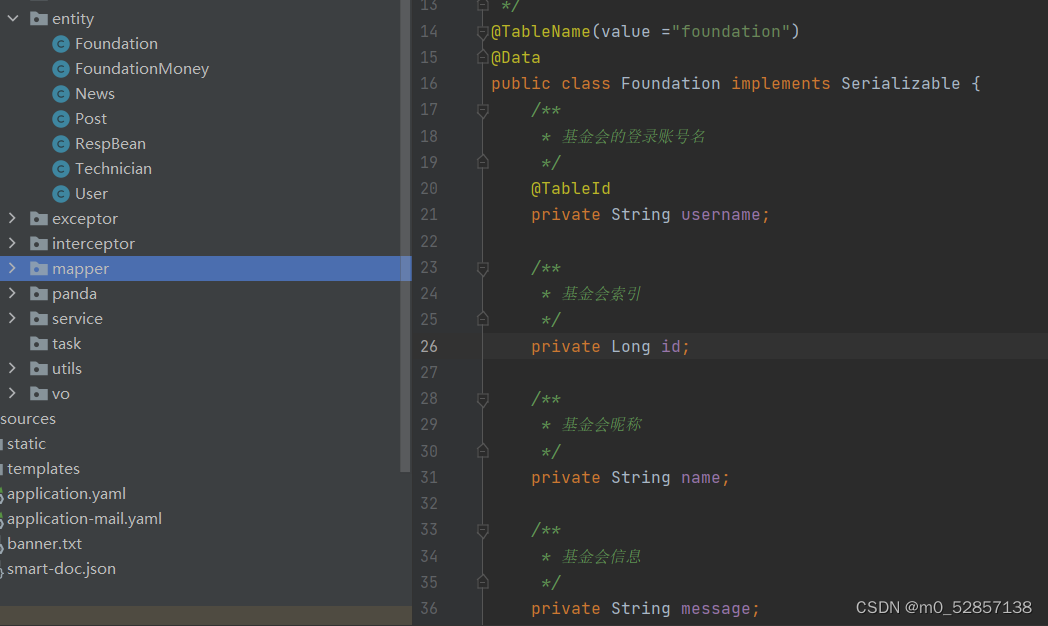Click the FoundationMoney class icon

pyautogui.click(x=60, y=68)
